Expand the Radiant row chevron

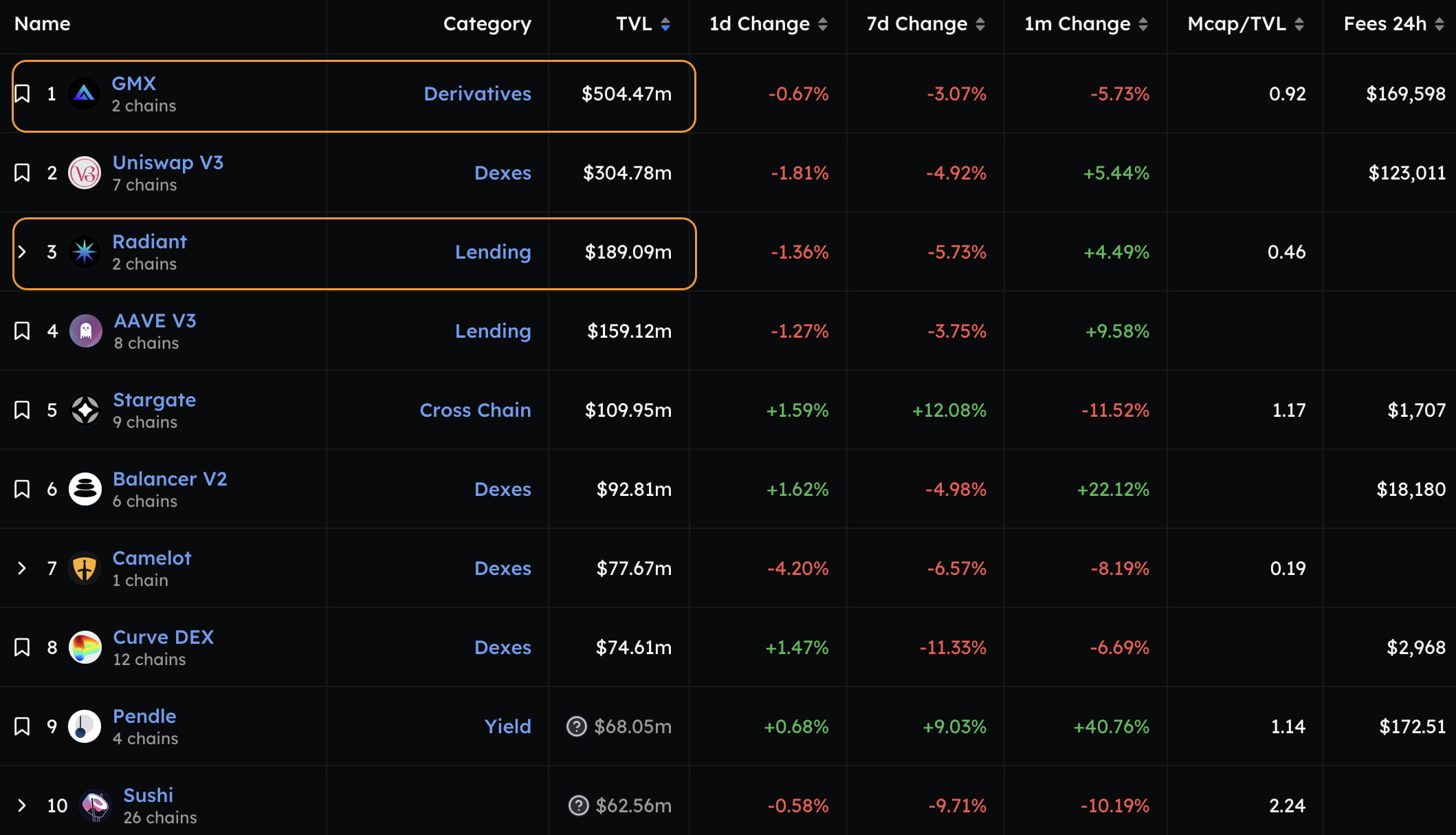pos(22,252)
